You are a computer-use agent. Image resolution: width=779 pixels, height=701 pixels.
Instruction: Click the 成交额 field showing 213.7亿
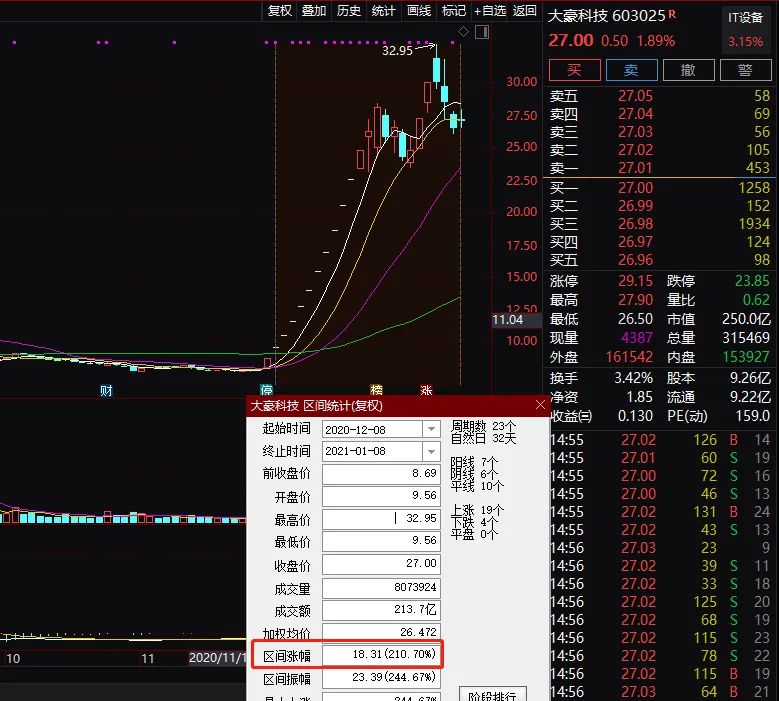pyautogui.click(x=381, y=610)
